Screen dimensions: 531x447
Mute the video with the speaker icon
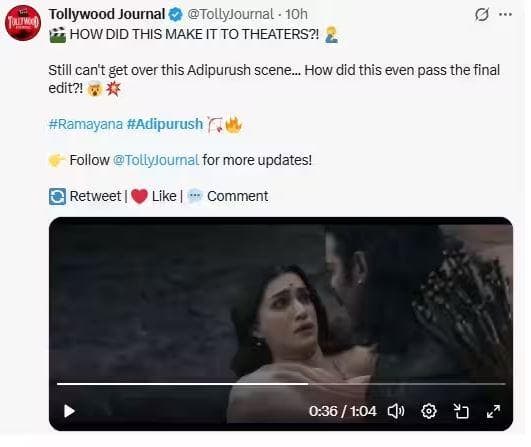(396, 411)
